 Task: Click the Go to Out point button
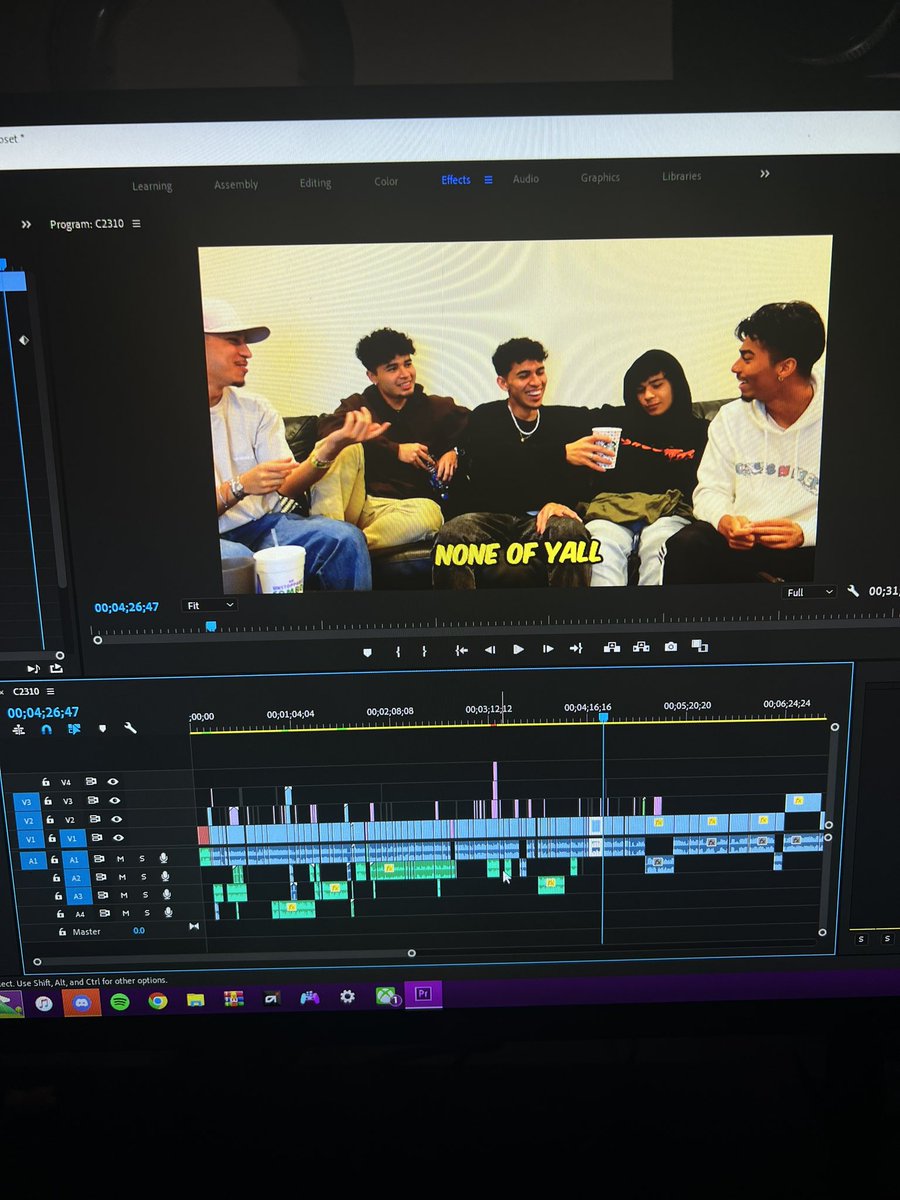[576, 648]
